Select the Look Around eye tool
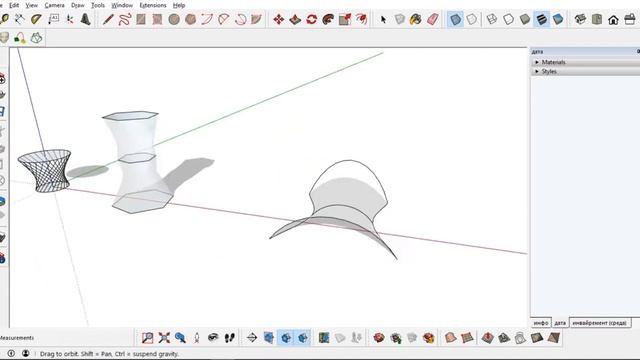This screenshot has height=360, width=640. (213, 338)
